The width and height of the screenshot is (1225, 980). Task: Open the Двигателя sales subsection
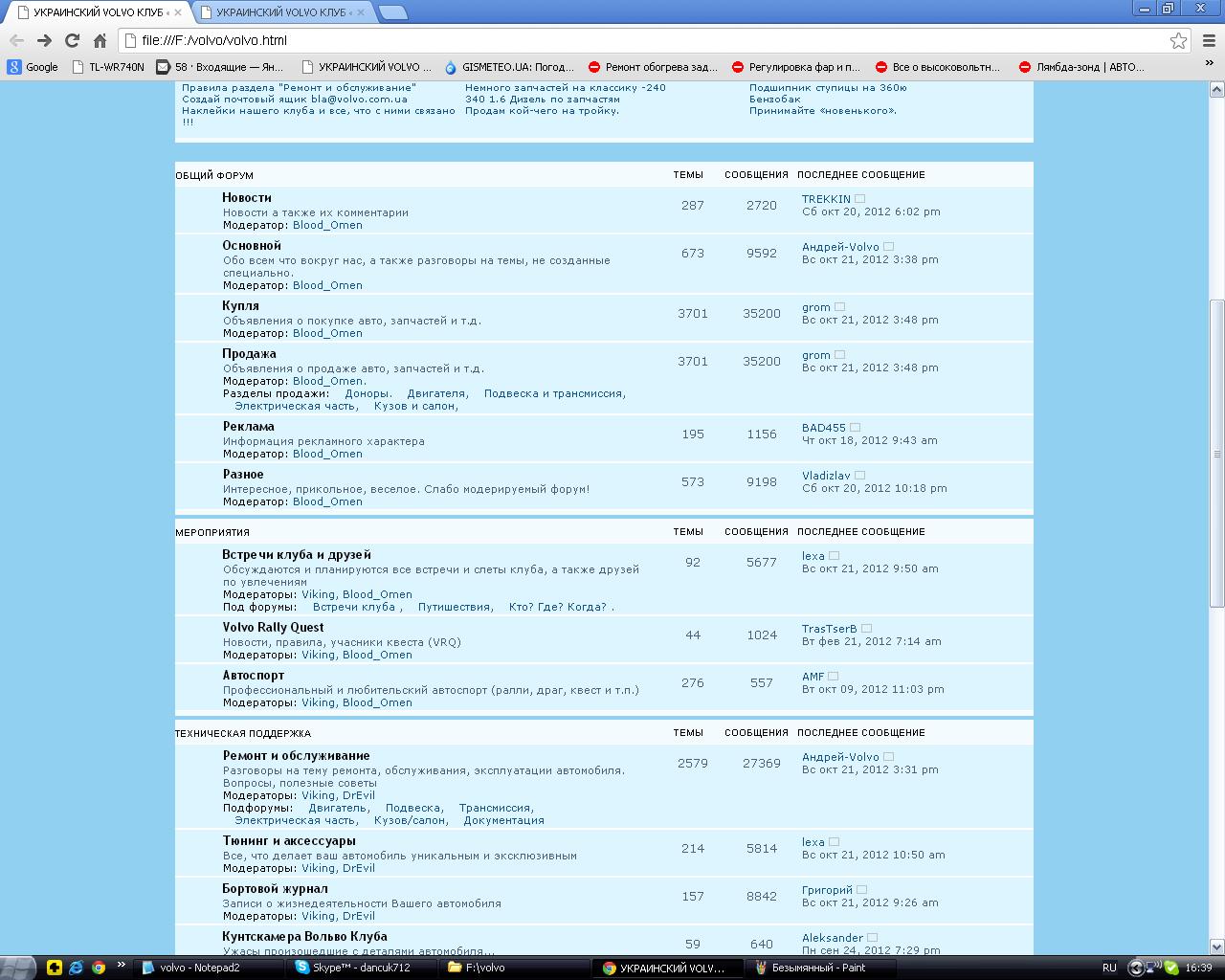pos(435,393)
